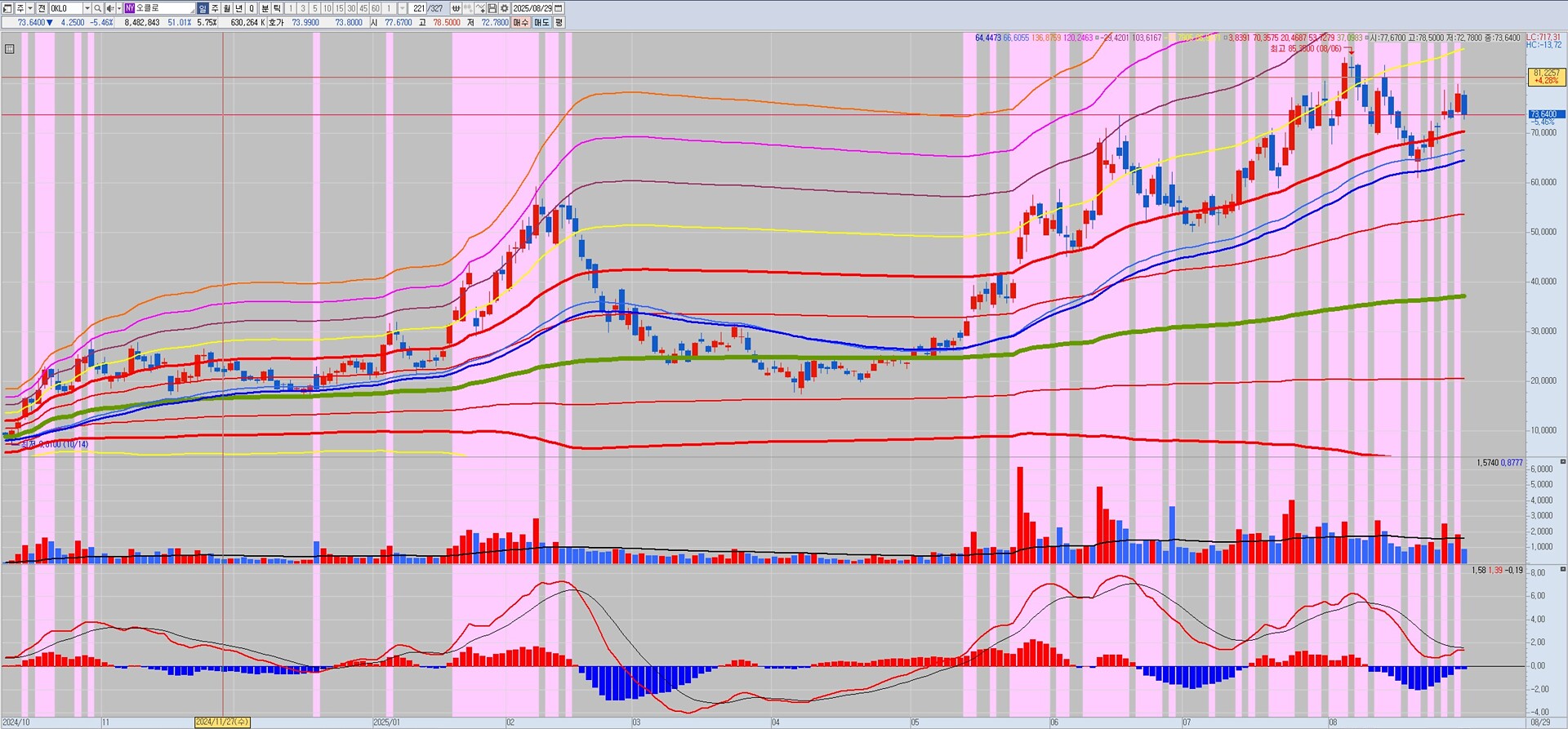The width and height of the screenshot is (1568, 729).
Task: Click the grid icon at chart top-left
Action: point(9,49)
